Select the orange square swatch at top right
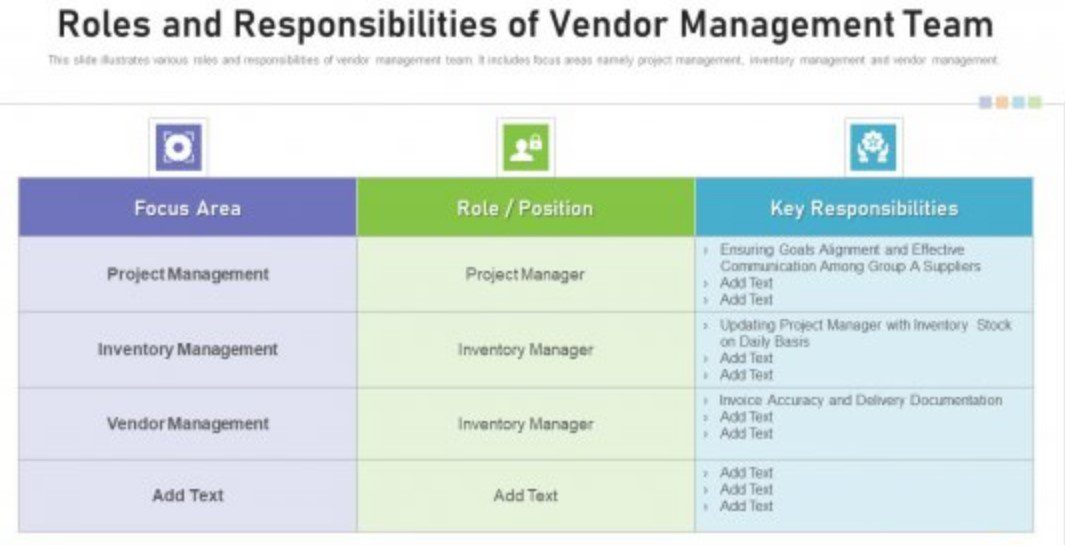Viewport: 1065px width, 545px height. [x=1001, y=102]
